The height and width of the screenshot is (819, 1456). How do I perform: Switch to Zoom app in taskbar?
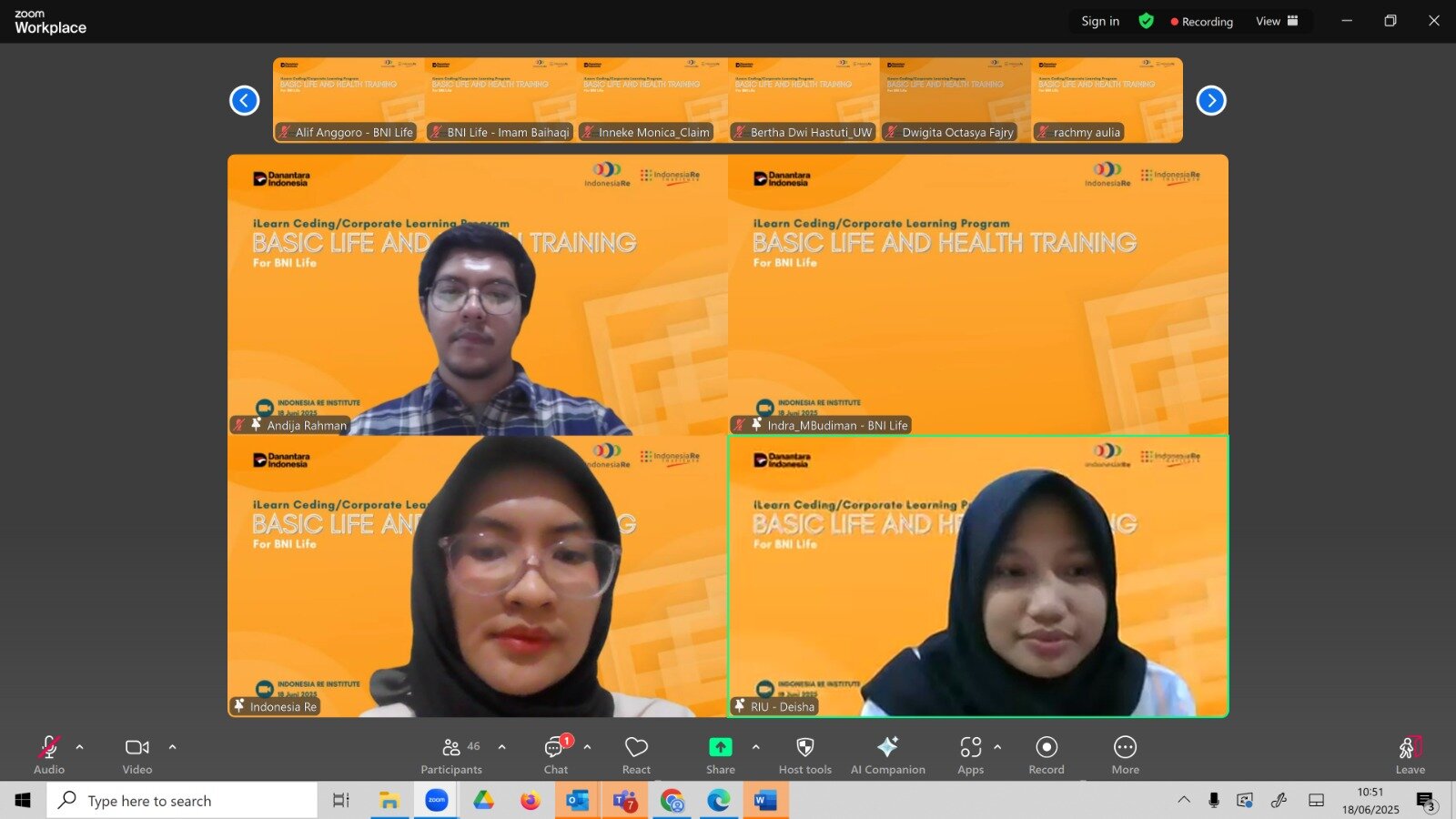pyautogui.click(x=437, y=801)
